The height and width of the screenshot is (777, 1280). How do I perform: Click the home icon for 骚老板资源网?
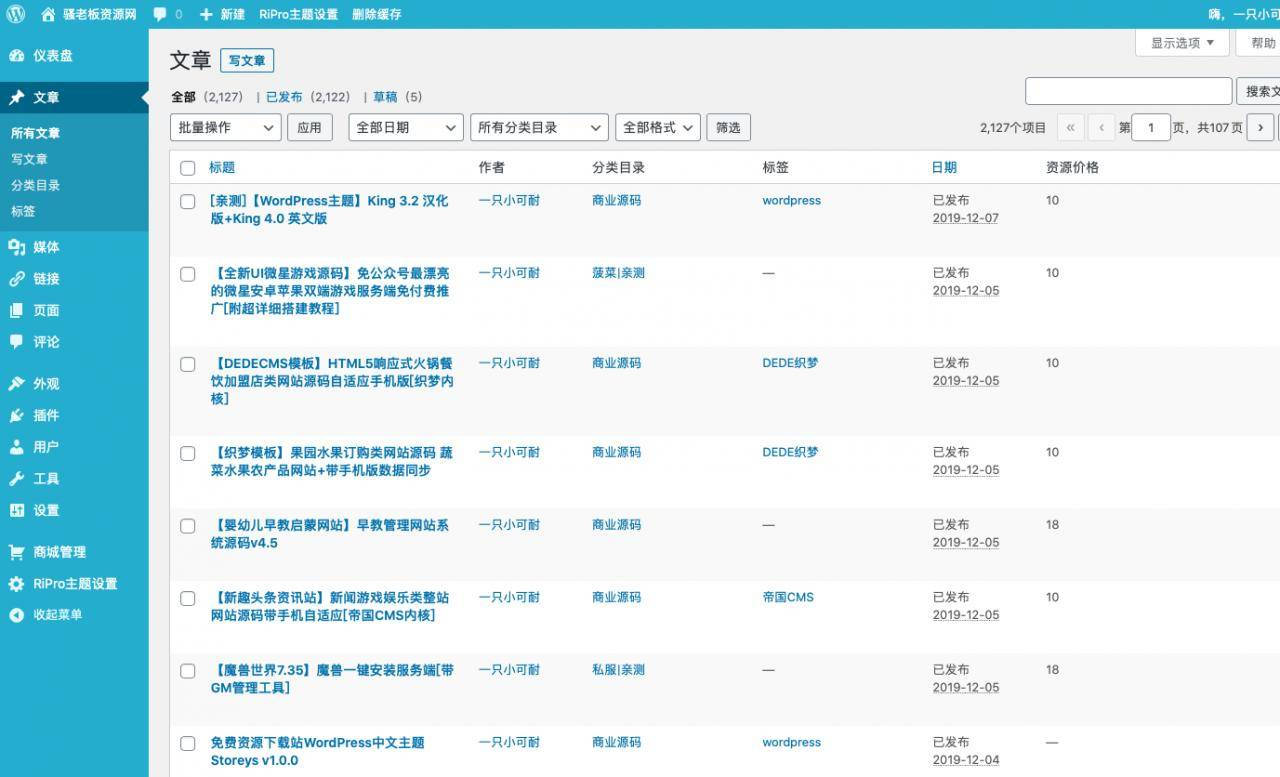coord(48,14)
